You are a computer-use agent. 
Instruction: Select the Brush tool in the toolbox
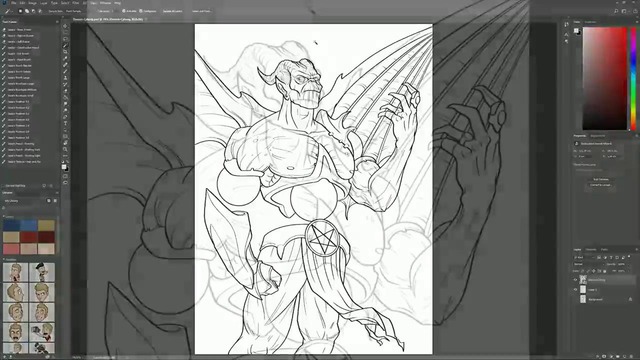[65, 71]
